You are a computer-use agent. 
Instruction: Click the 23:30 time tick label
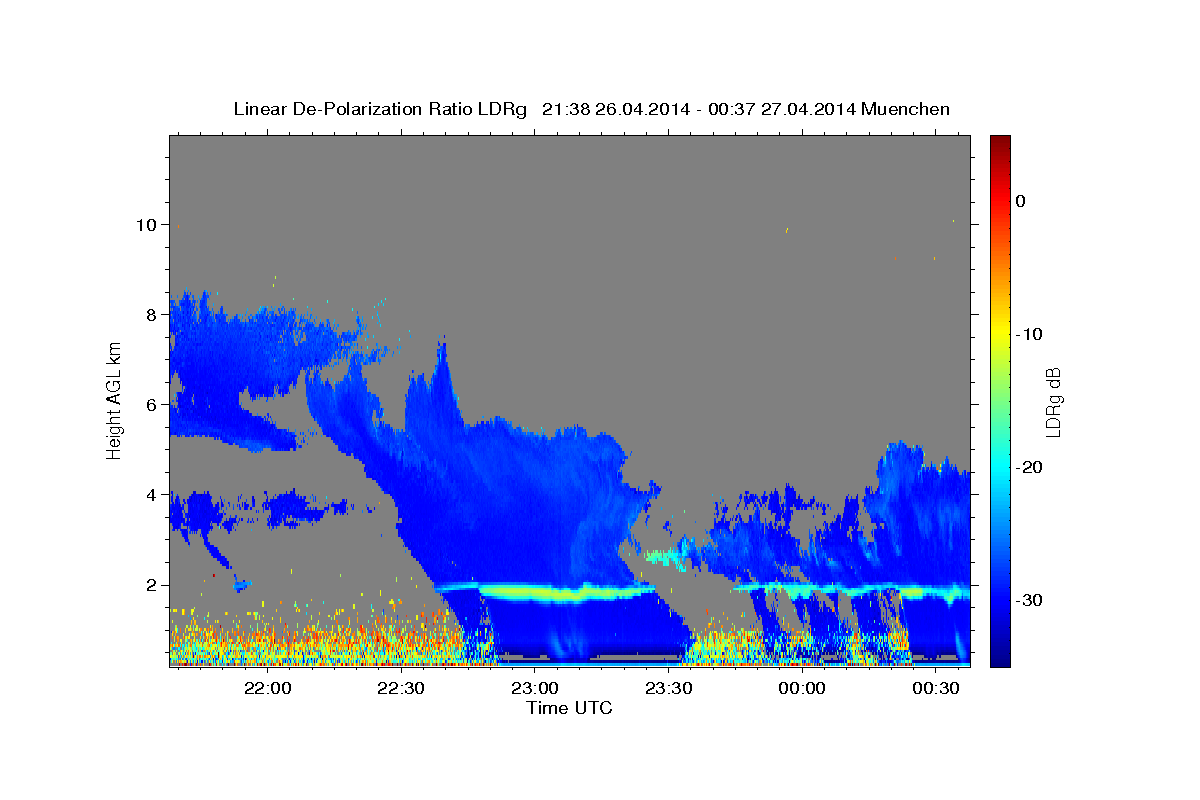pos(668,688)
